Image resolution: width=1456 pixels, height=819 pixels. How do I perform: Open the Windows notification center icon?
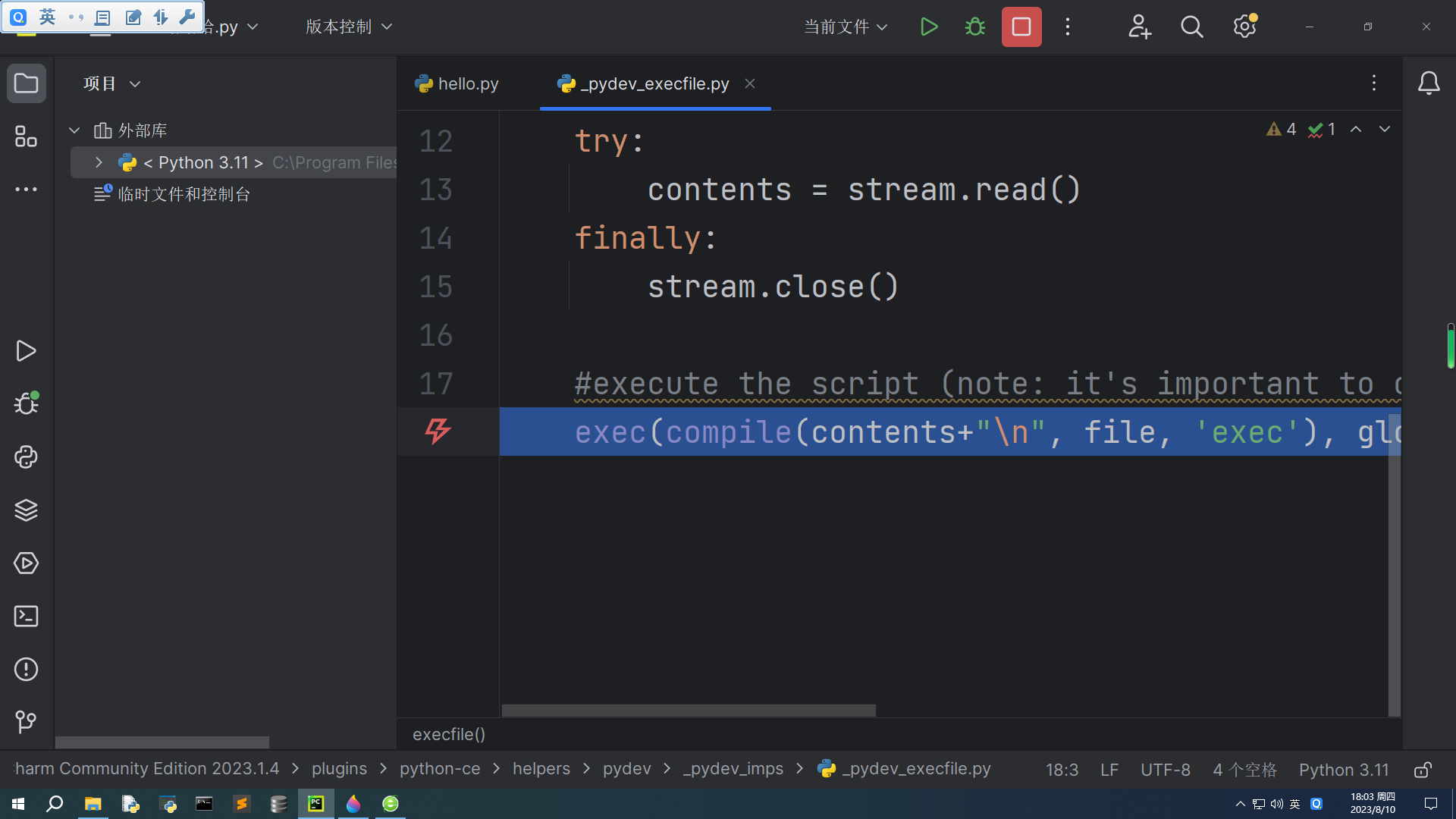click(x=1431, y=804)
